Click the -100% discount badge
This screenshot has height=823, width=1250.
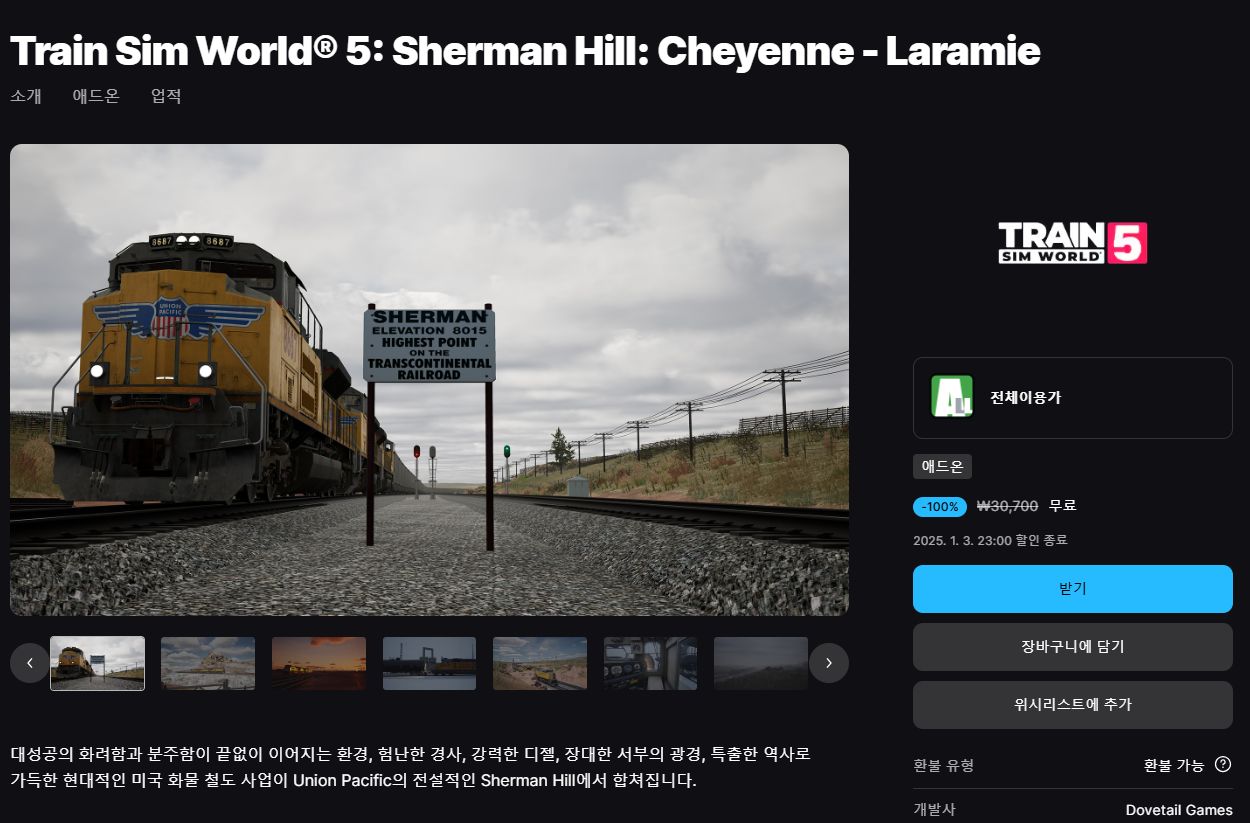click(940, 507)
